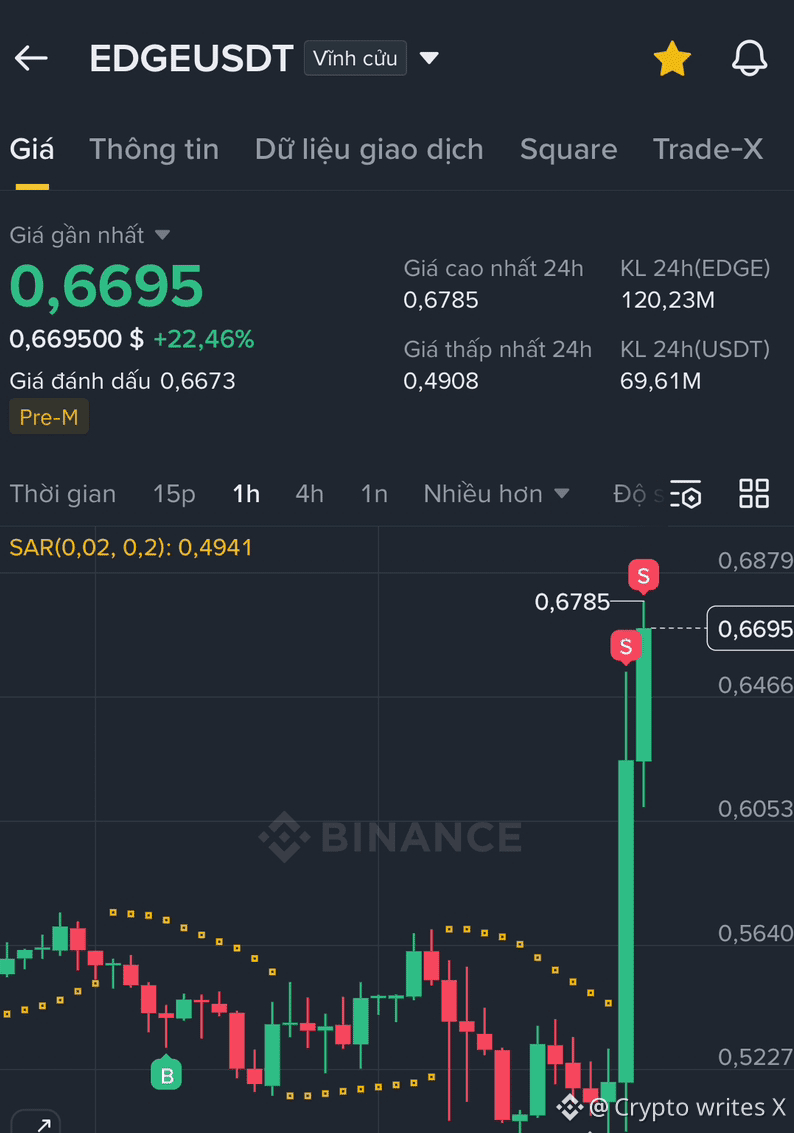Select the 15p timeframe
794x1133 pixels.
click(x=174, y=494)
